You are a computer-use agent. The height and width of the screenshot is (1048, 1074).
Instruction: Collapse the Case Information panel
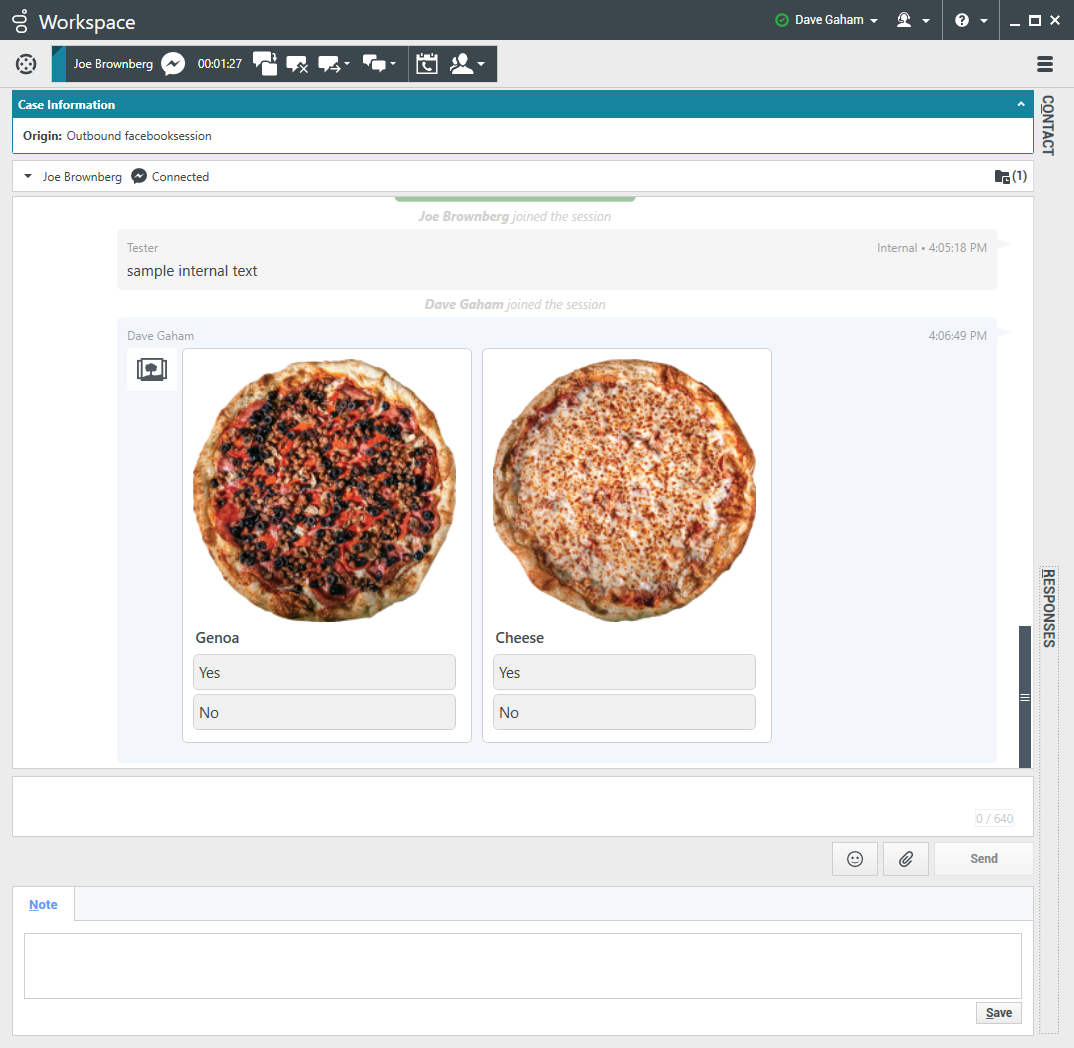[x=1021, y=104]
